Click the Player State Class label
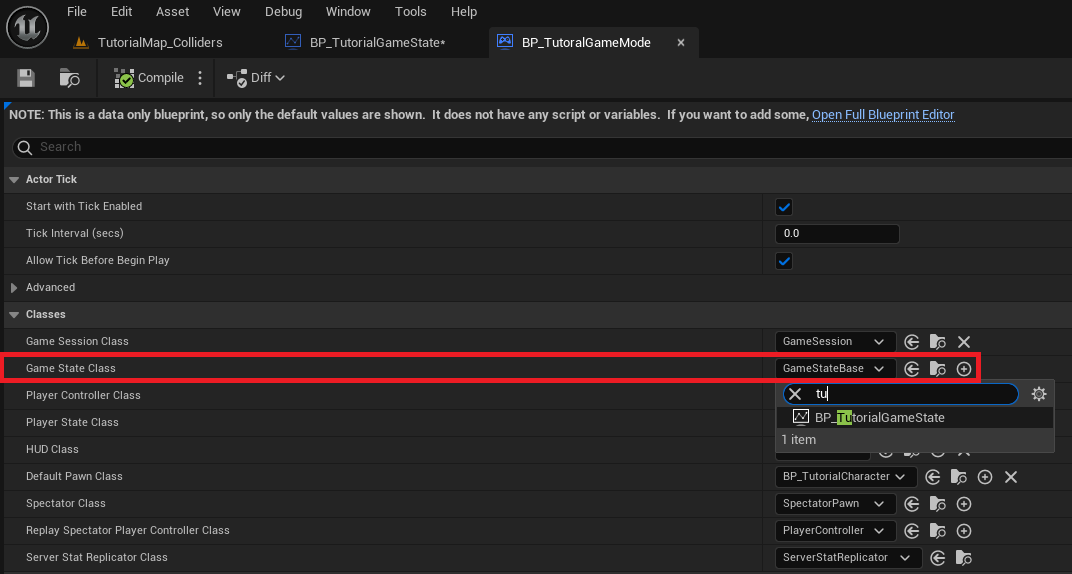The height and width of the screenshot is (574, 1072). tap(72, 422)
